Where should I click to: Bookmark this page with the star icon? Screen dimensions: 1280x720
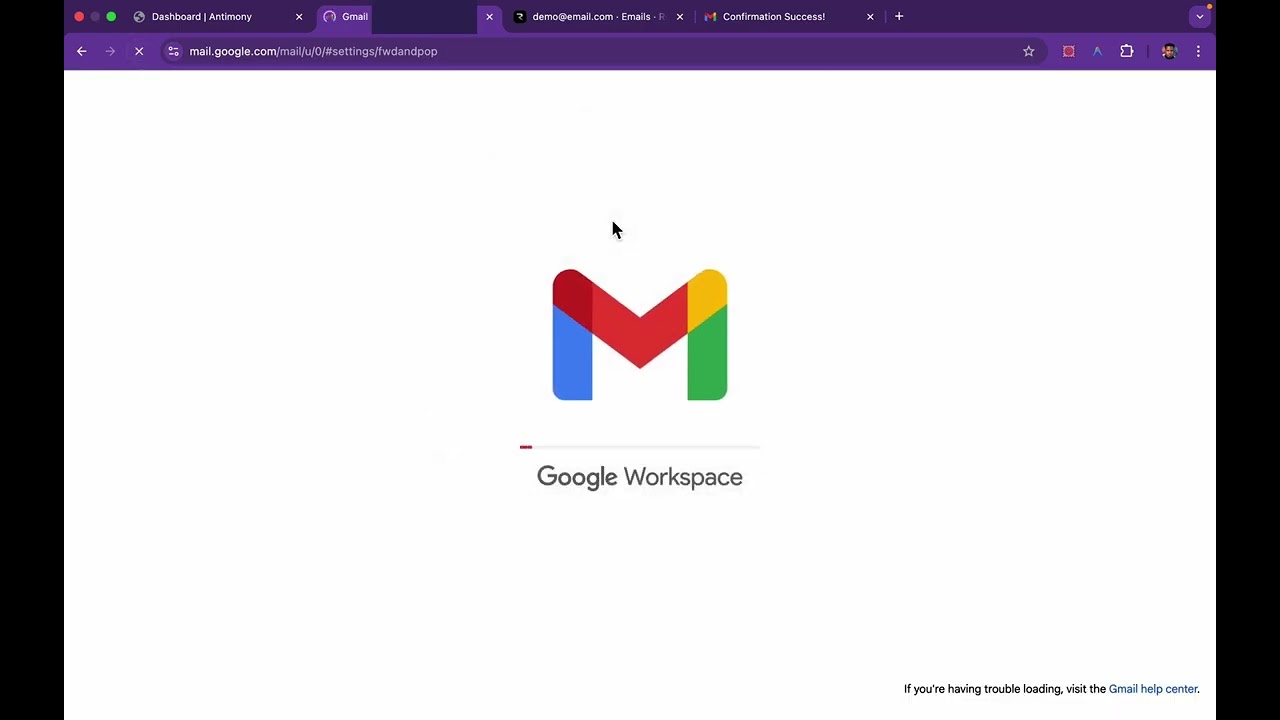pos(1028,51)
